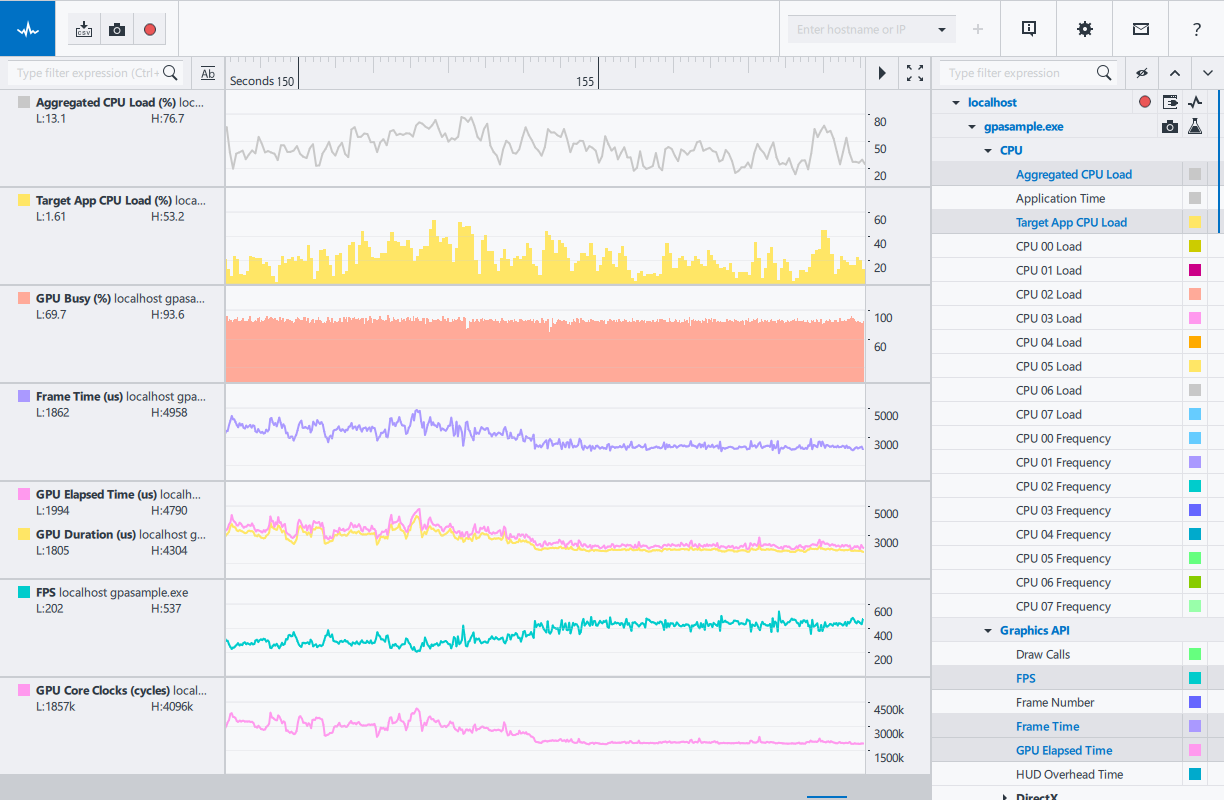Toggle the crossed-eye hide filter button

pos(1142,73)
